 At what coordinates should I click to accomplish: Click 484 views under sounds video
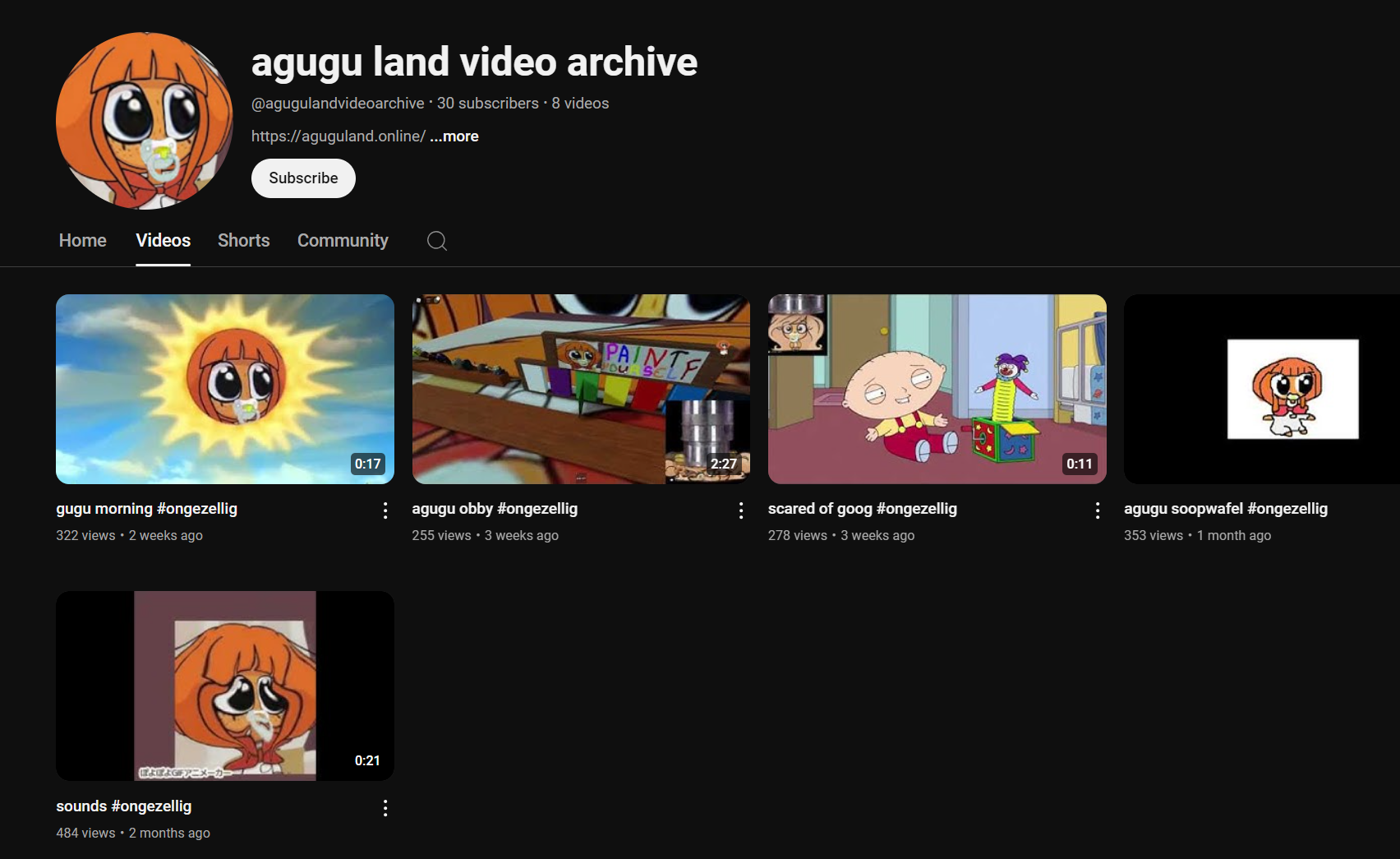coord(85,833)
